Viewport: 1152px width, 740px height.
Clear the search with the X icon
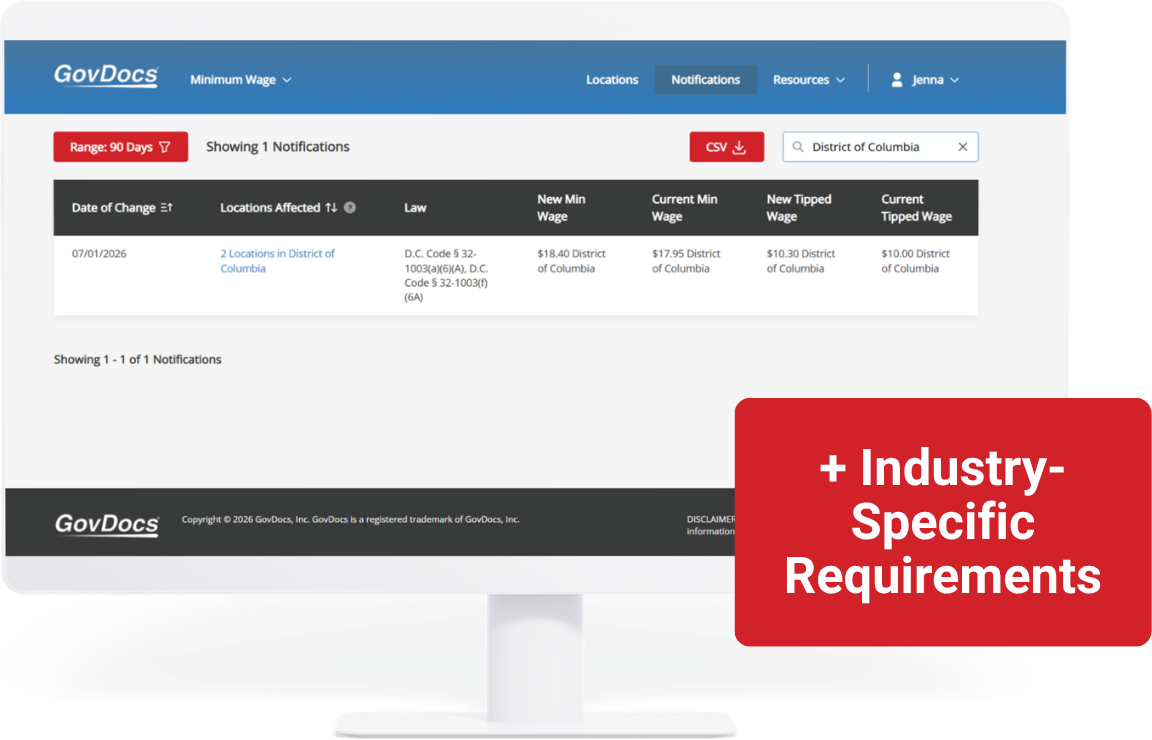pyautogui.click(x=962, y=147)
